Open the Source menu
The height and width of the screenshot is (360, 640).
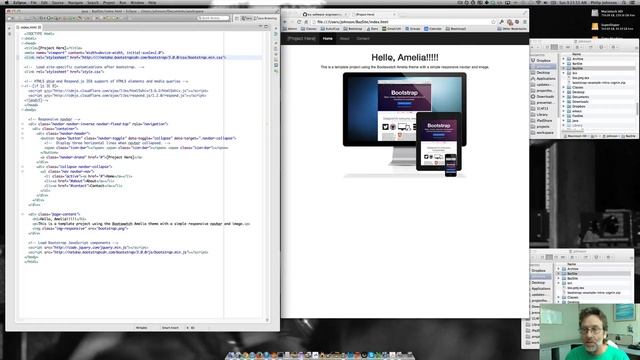[x=58, y=2]
